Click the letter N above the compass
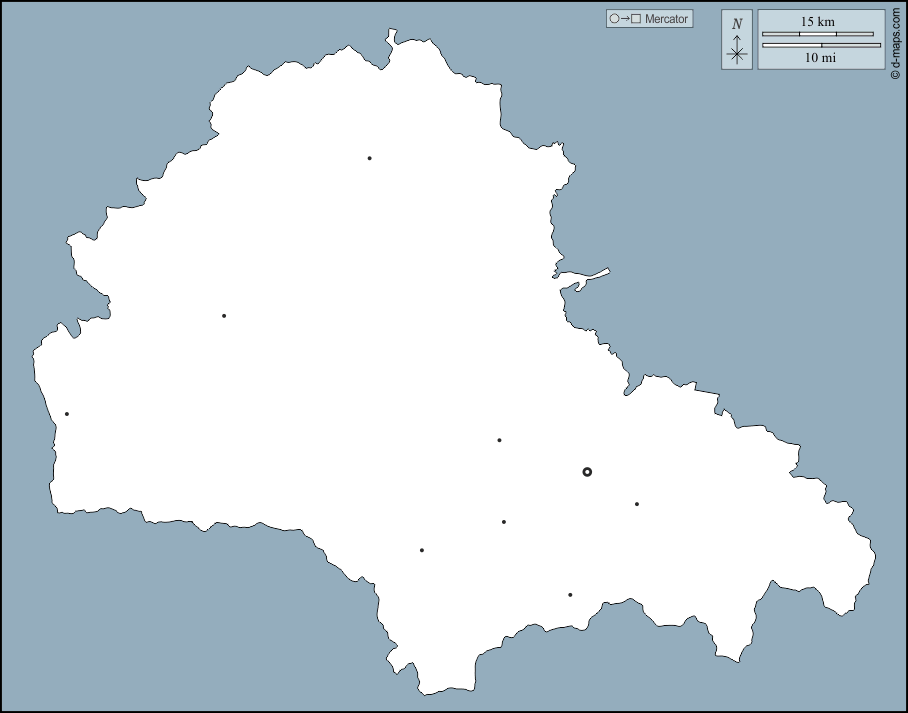Viewport: 908px width, 713px height. tap(737, 24)
